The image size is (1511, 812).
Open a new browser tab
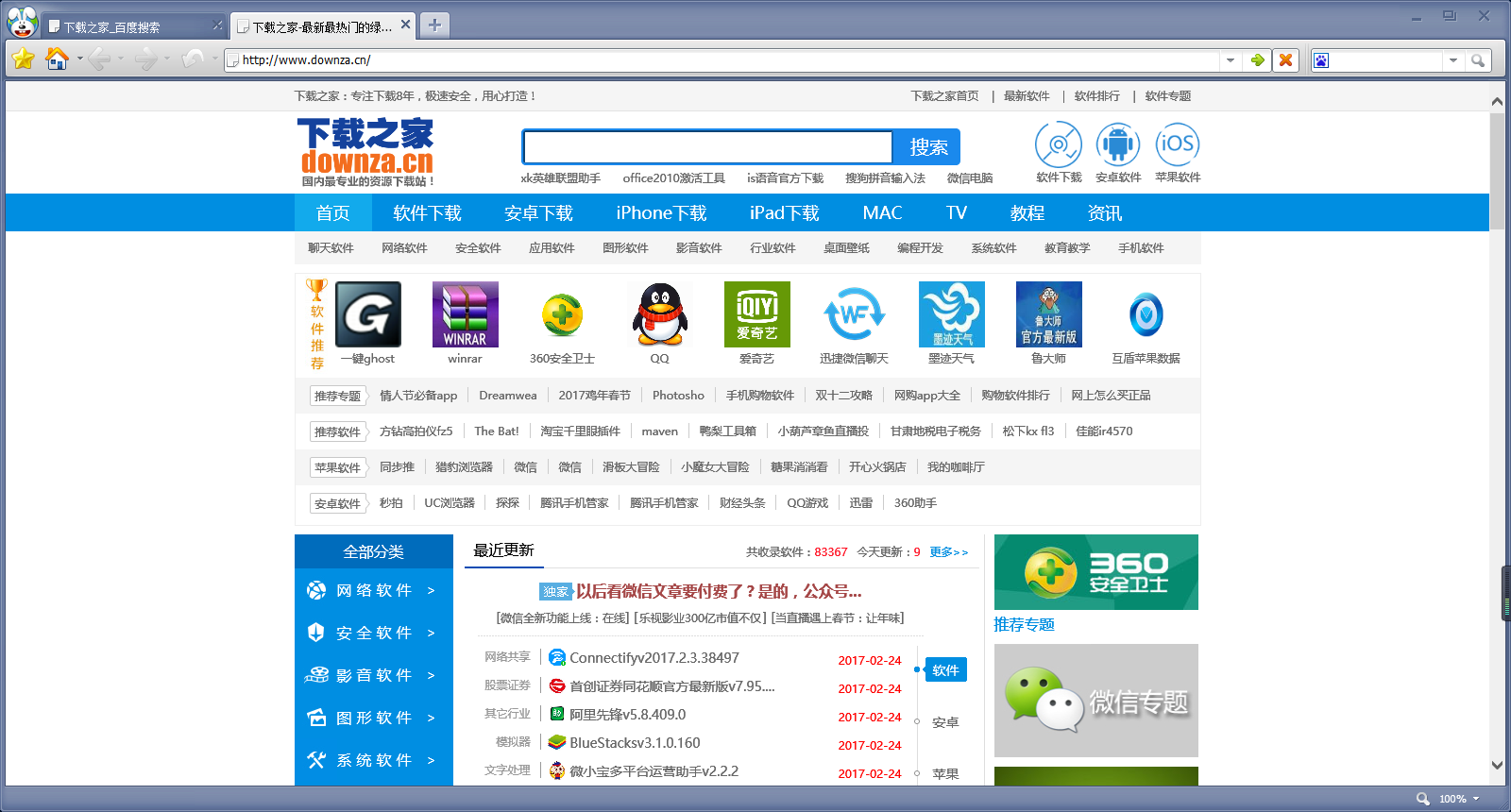[x=434, y=25]
